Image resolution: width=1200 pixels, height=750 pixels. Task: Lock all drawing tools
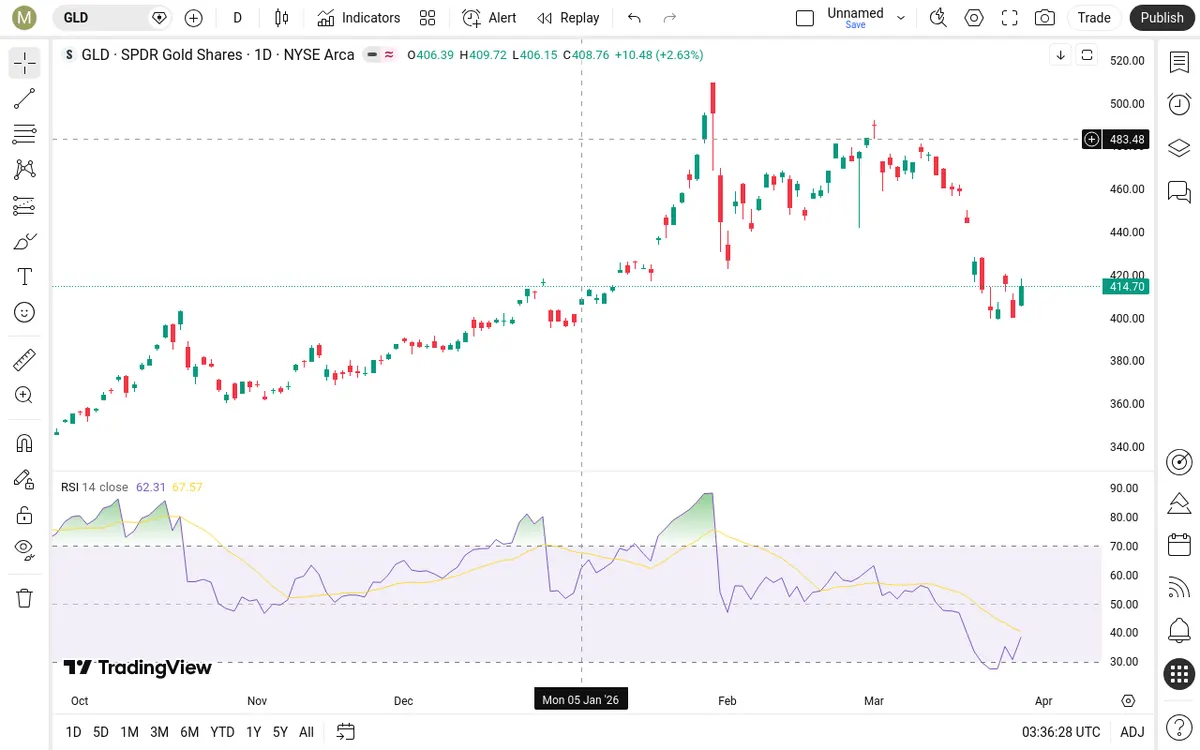(25, 515)
